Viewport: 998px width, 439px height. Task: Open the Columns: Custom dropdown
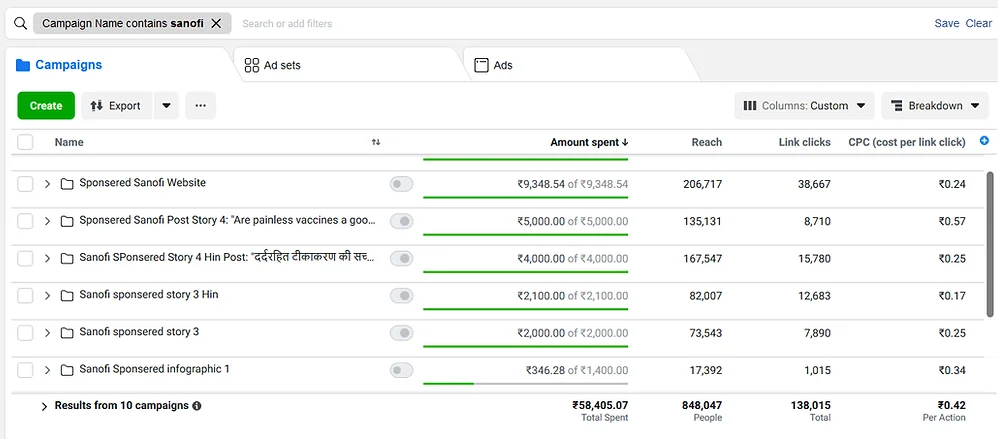pos(804,106)
